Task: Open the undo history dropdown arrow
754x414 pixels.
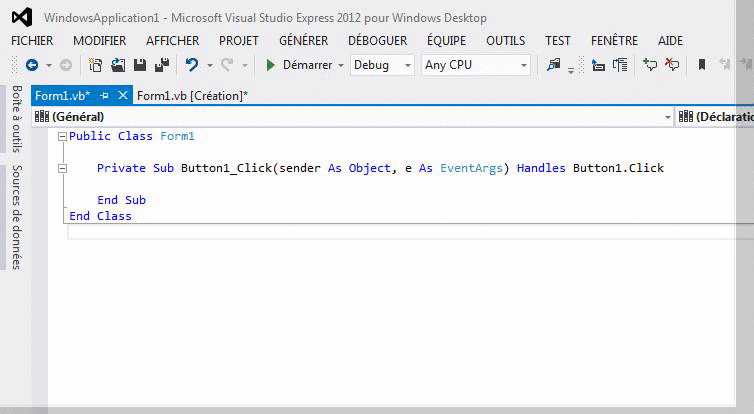Action: click(x=210, y=65)
